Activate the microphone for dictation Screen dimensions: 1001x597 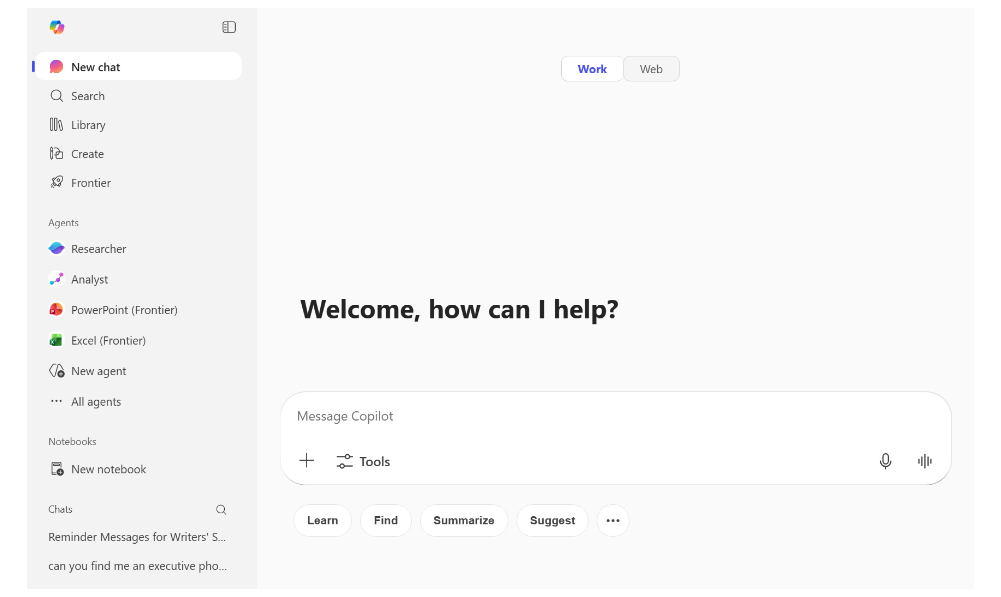coord(885,461)
